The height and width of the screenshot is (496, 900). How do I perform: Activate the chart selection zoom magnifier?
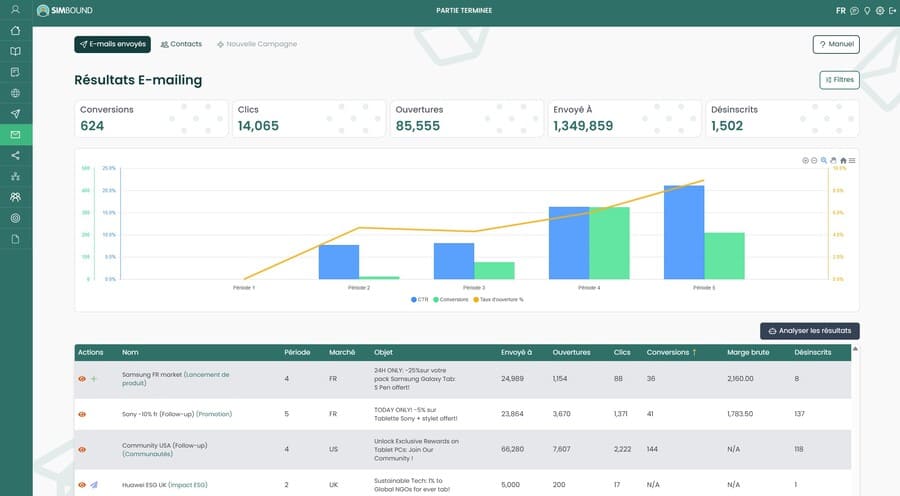pyautogui.click(x=824, y=161)
